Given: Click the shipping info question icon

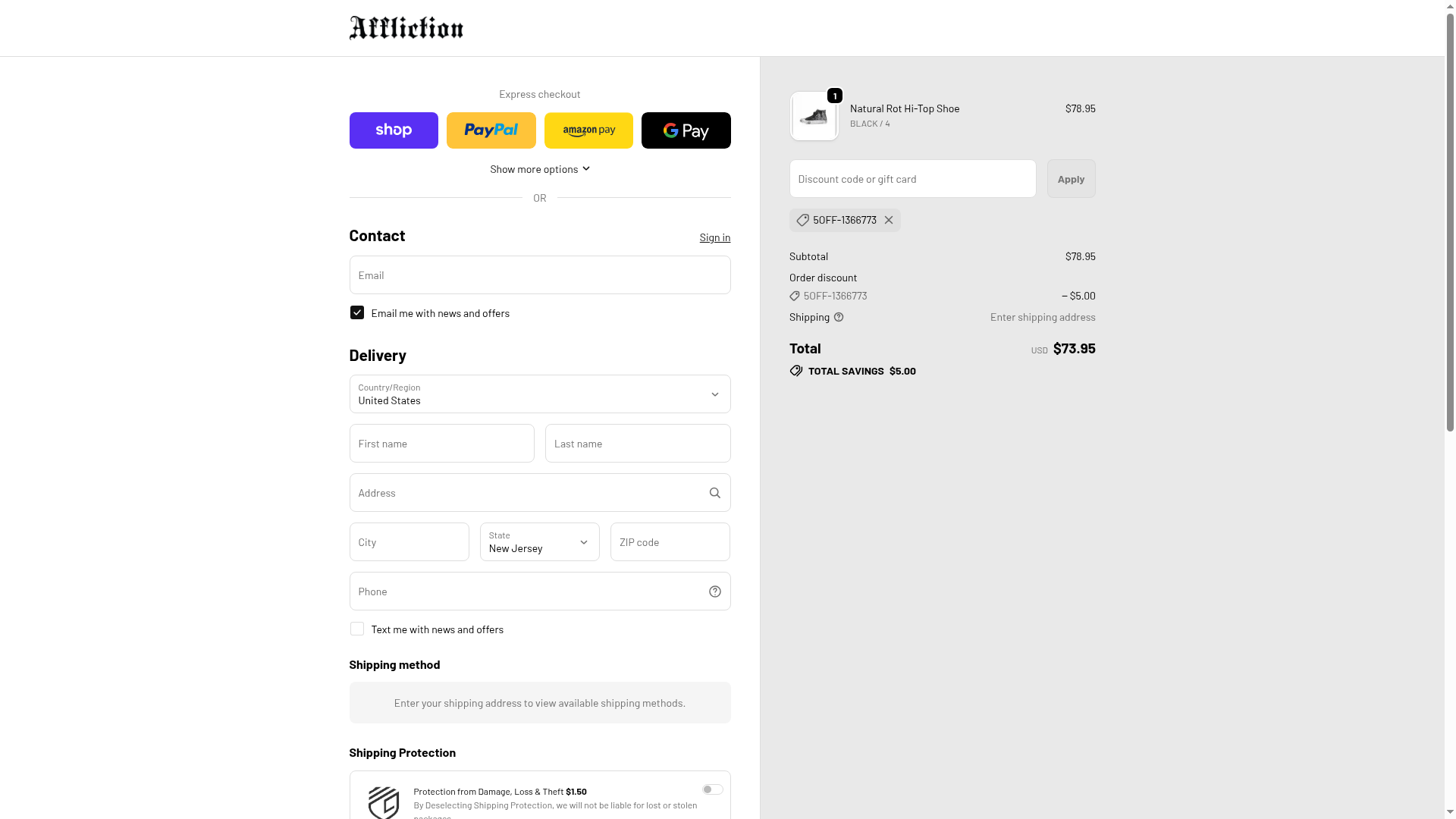Looking at the screenshot, I should (x=839, y=317).
